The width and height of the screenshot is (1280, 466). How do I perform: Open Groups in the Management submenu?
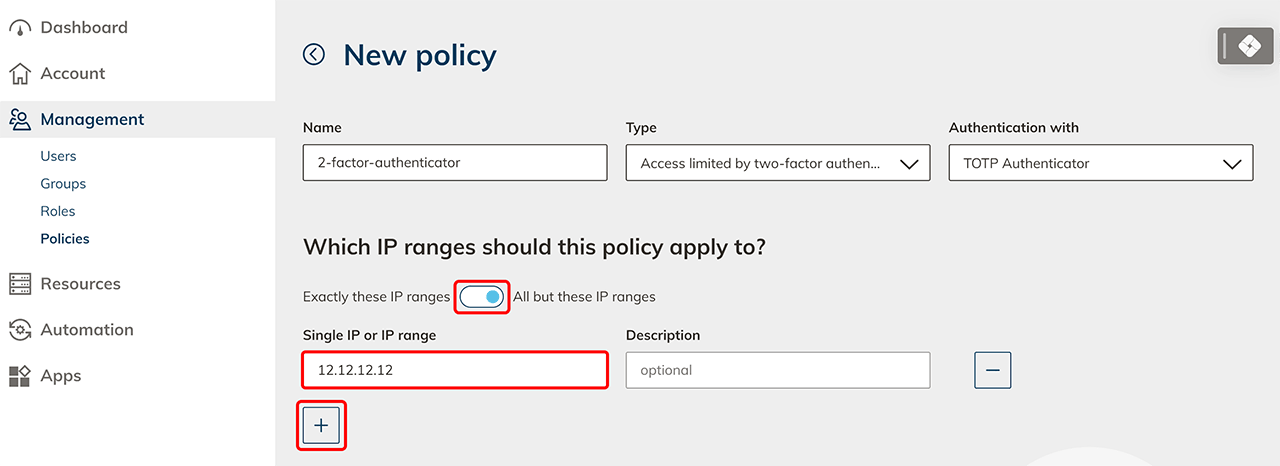63,184
